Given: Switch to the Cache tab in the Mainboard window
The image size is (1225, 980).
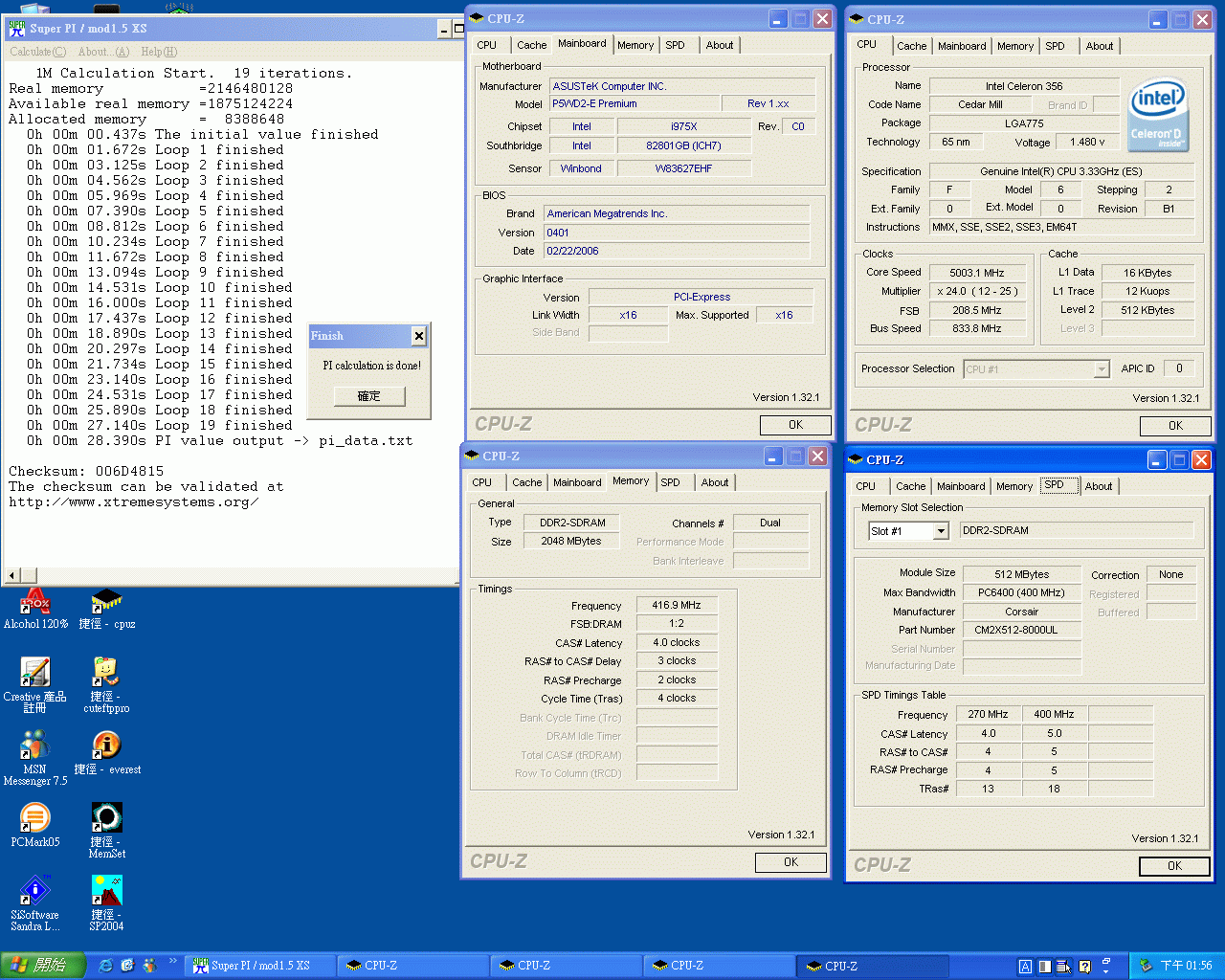Looking at the screenshot, I should 532,45.
